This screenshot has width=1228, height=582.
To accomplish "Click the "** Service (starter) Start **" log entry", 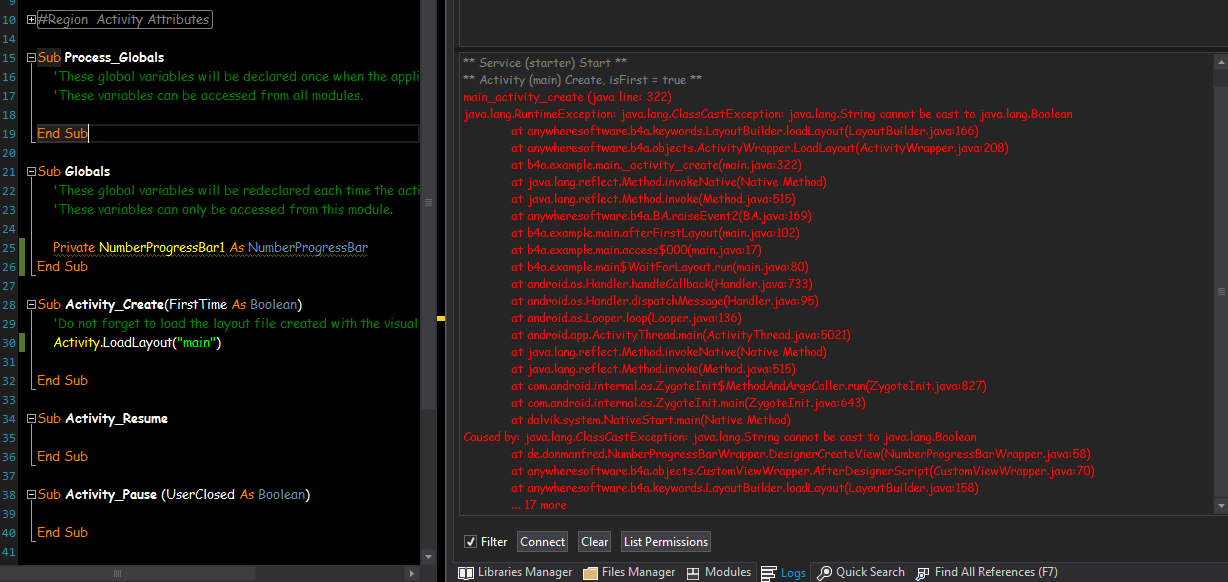I will coord(545,63).
